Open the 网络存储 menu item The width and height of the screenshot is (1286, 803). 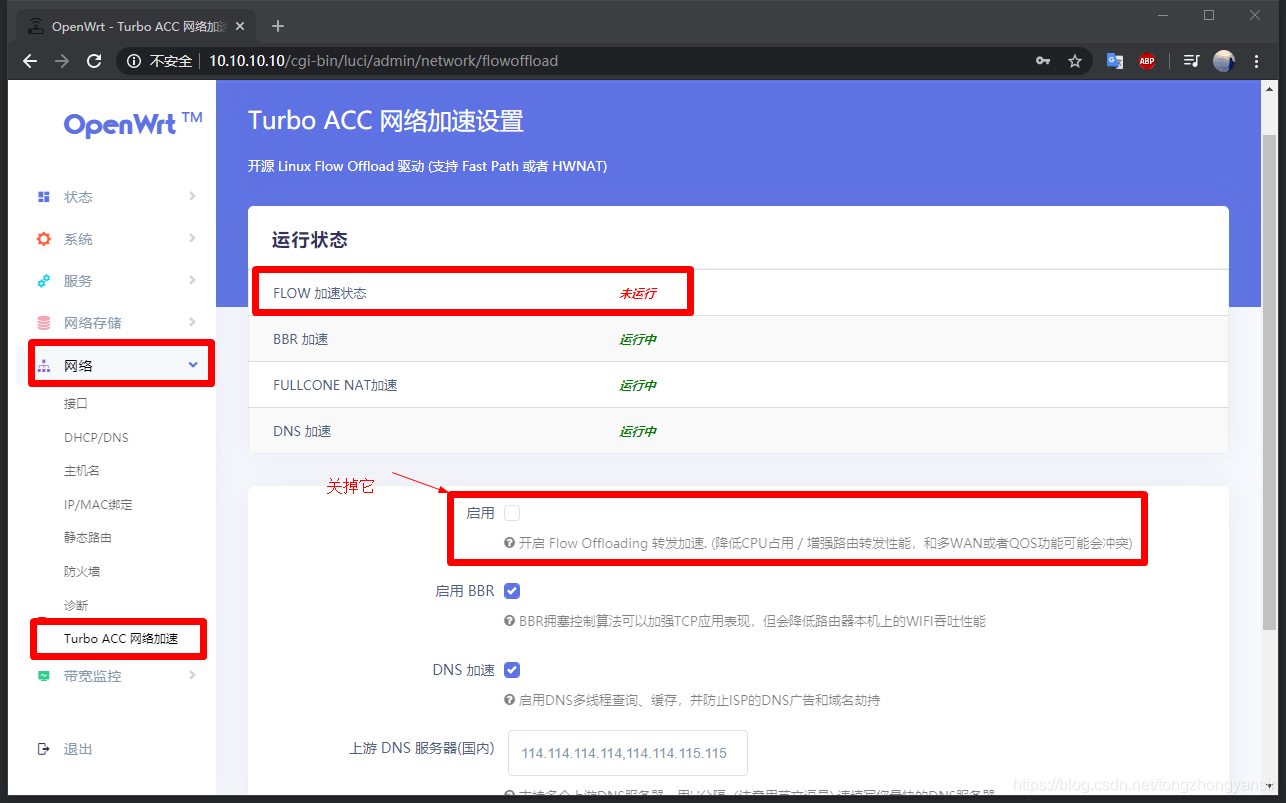[93, 323]
